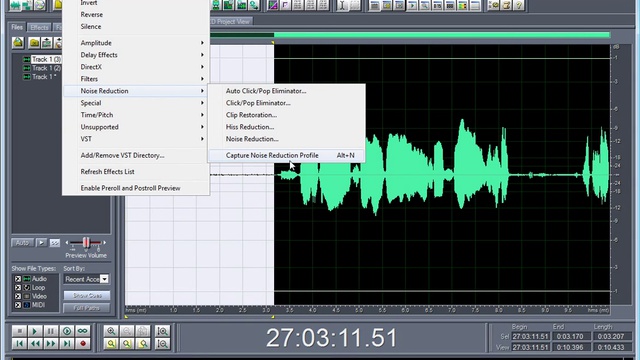The height and width of the screenshot is (360, 640).
Task: Click the Rewind double-arrow button
Action: tap(35, 344)
